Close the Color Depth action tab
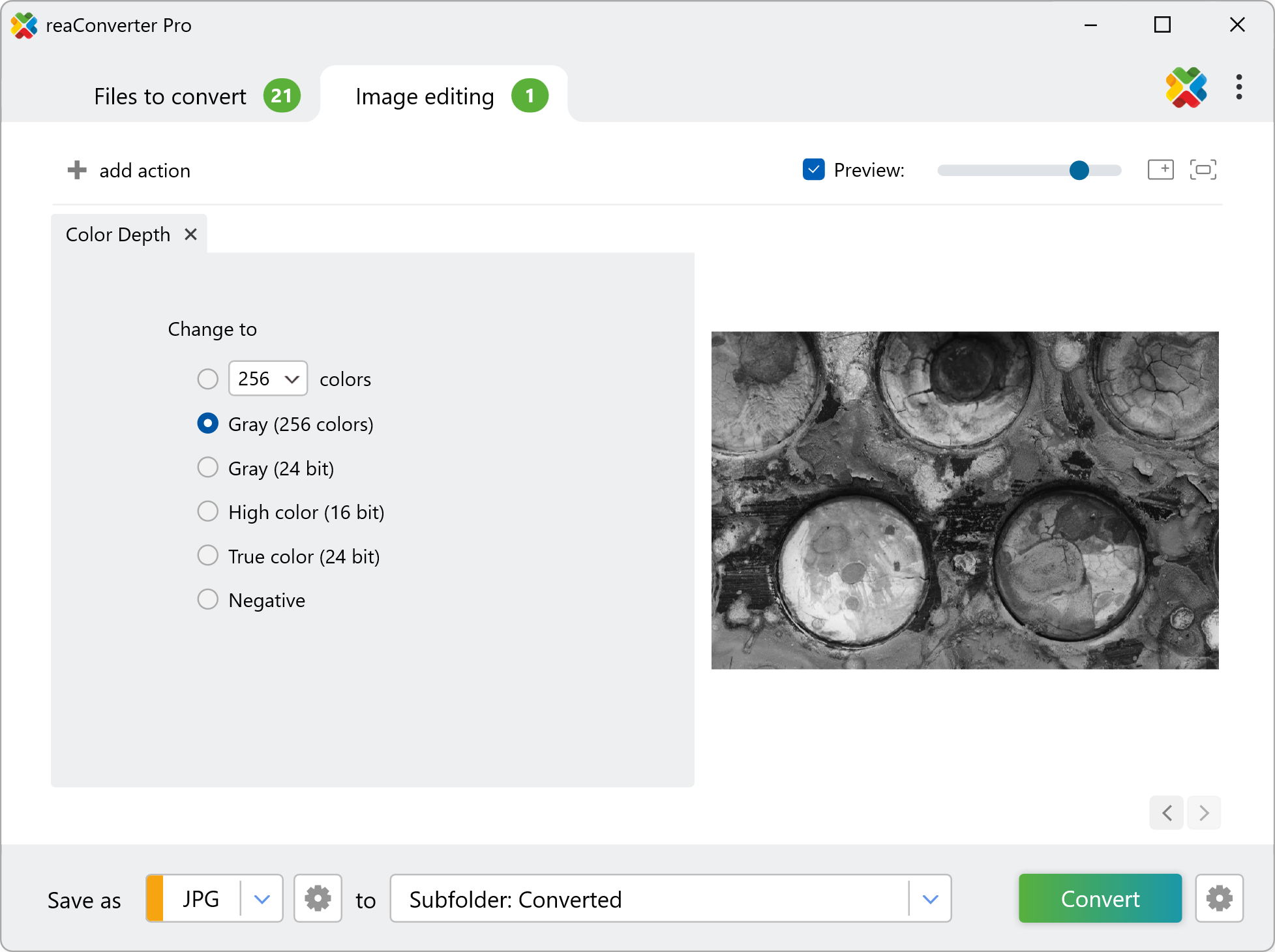This screenshot has height=952, width=1275. pos(190,234)
